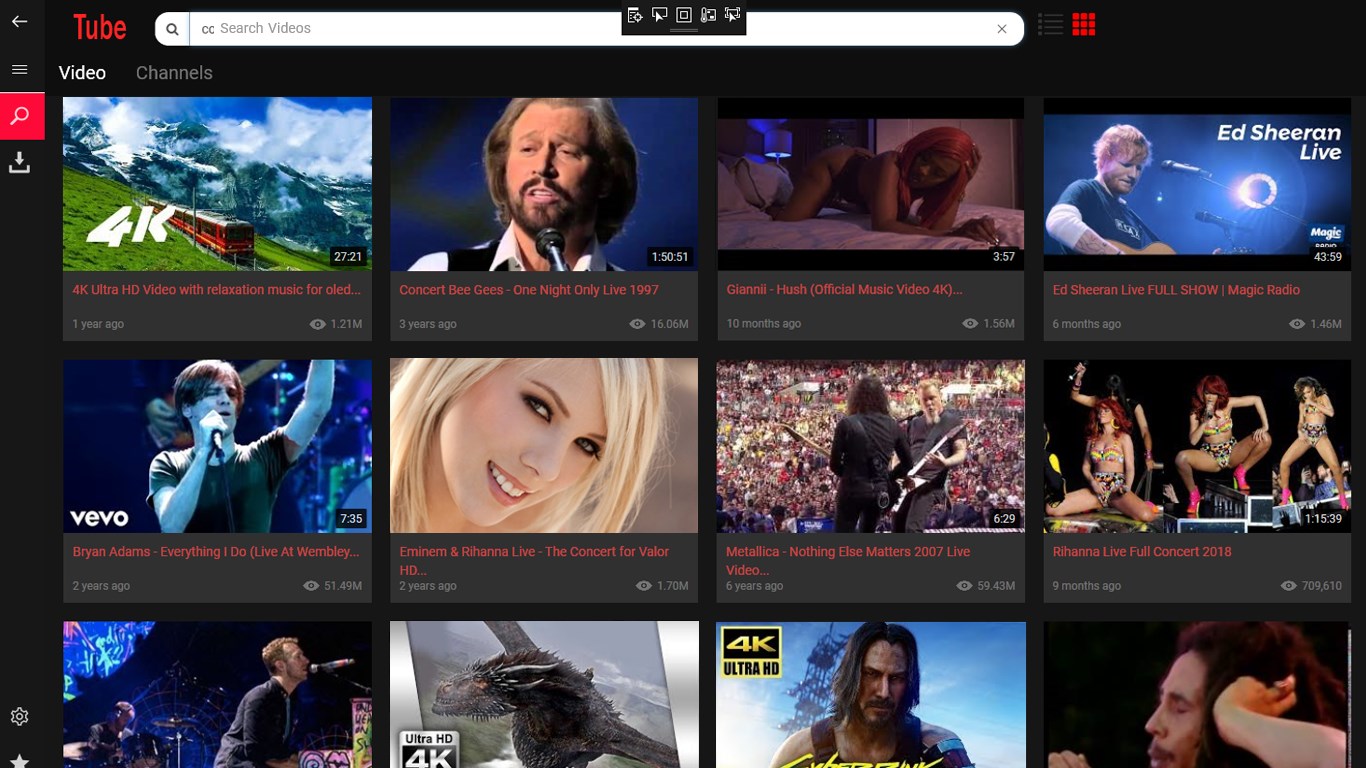The height and width of the screenshot is (768, 1366).
Task: Click the '10 months ago' upload date
Action: coord(764,324)
